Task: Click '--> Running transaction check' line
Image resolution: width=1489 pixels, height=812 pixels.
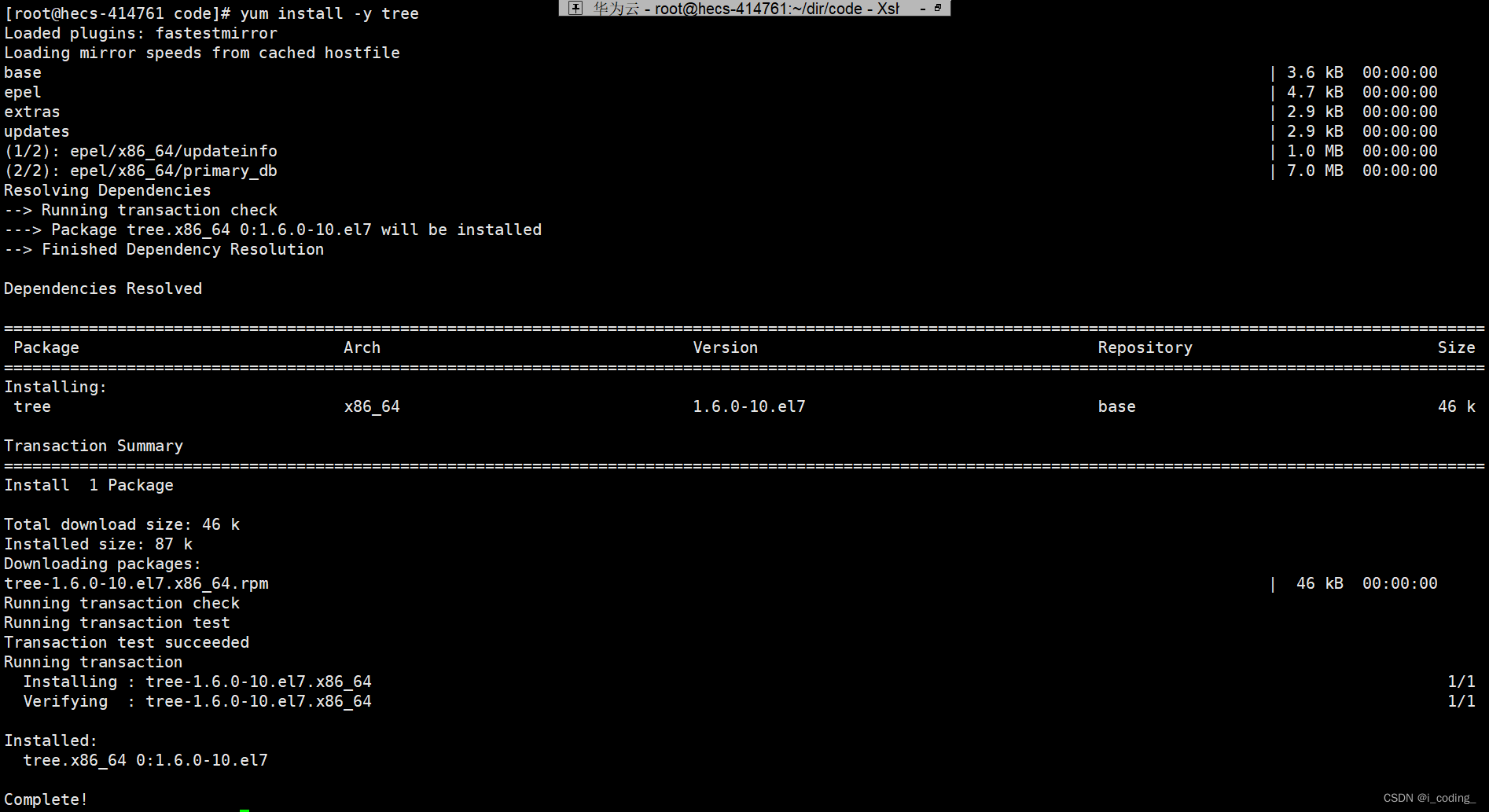Action: click(x=141, y=210)
